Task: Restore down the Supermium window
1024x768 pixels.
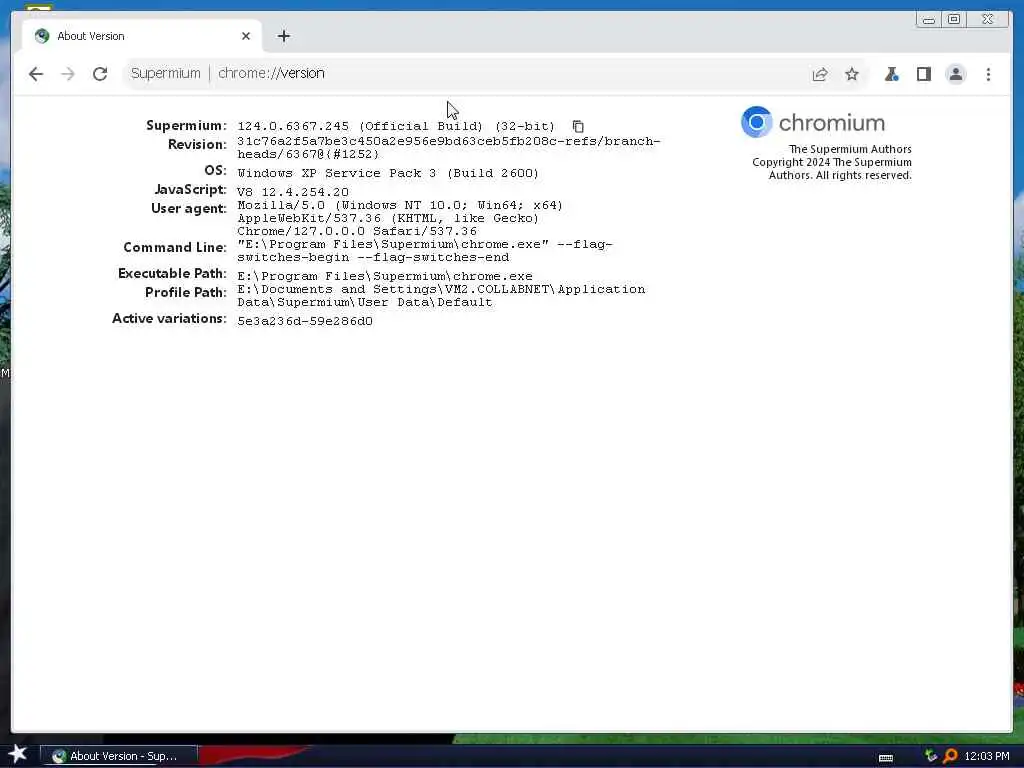Action: pos(954,20)
